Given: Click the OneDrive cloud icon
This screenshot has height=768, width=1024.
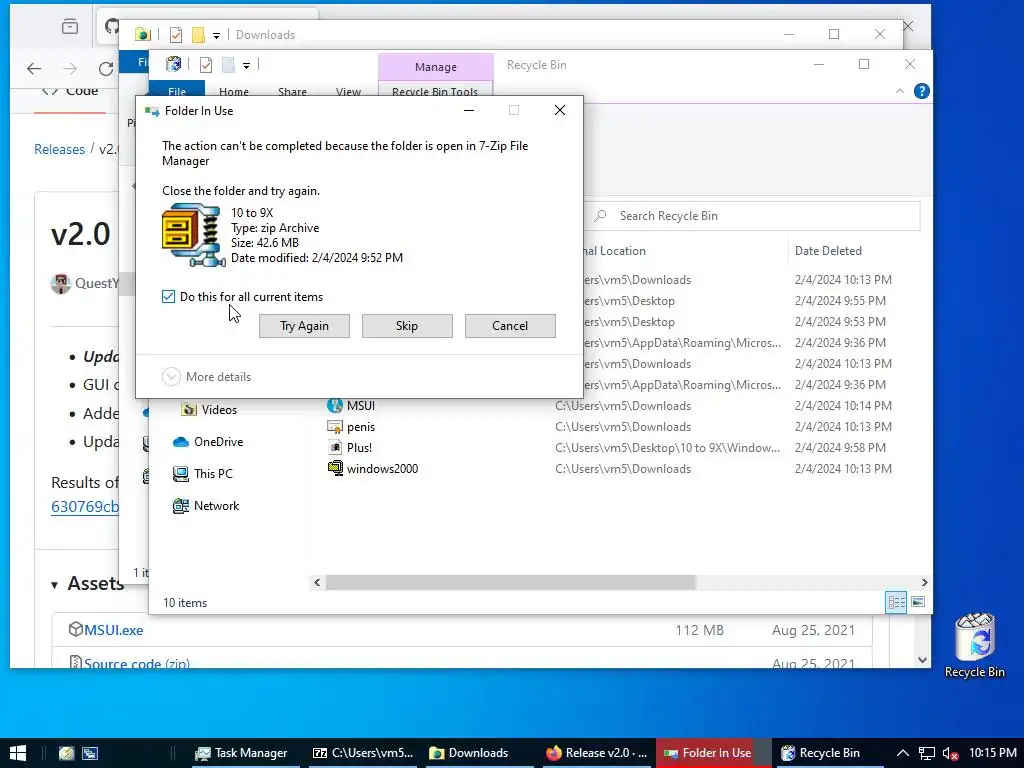Looking at the screenshot, I should coord(180,442).
